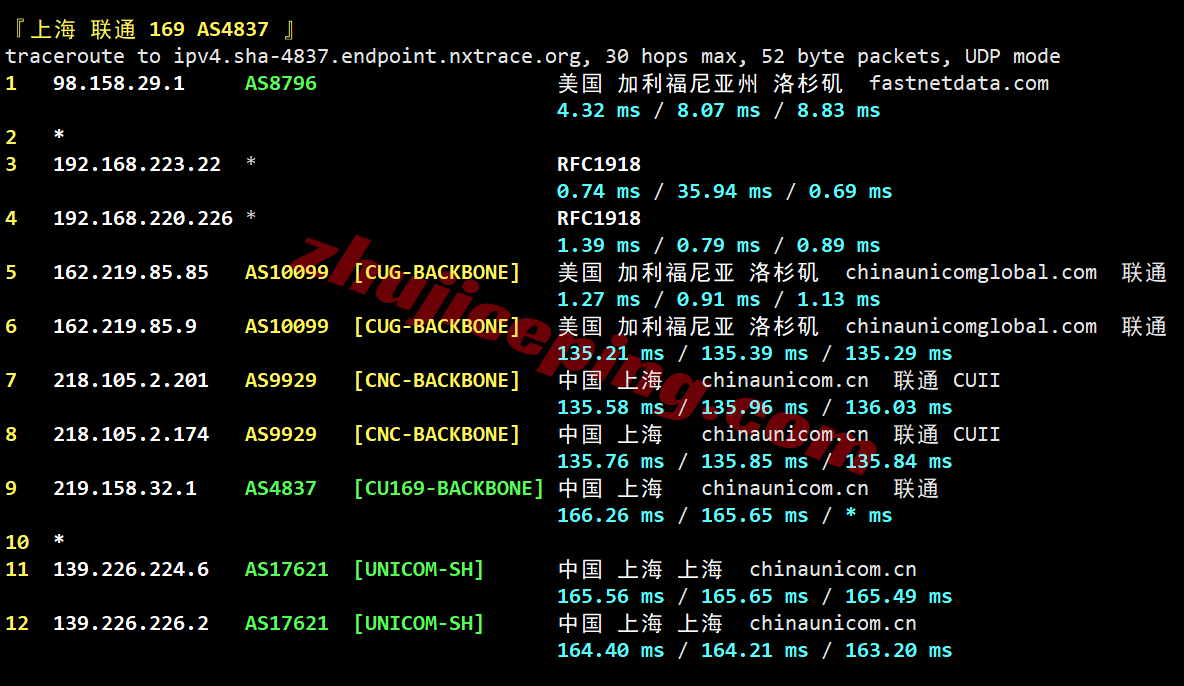Image resolution: width=1184 pixels, height=686 pixels.
Task: Click the 135.76 ms latency value
Action: point(610,462)
